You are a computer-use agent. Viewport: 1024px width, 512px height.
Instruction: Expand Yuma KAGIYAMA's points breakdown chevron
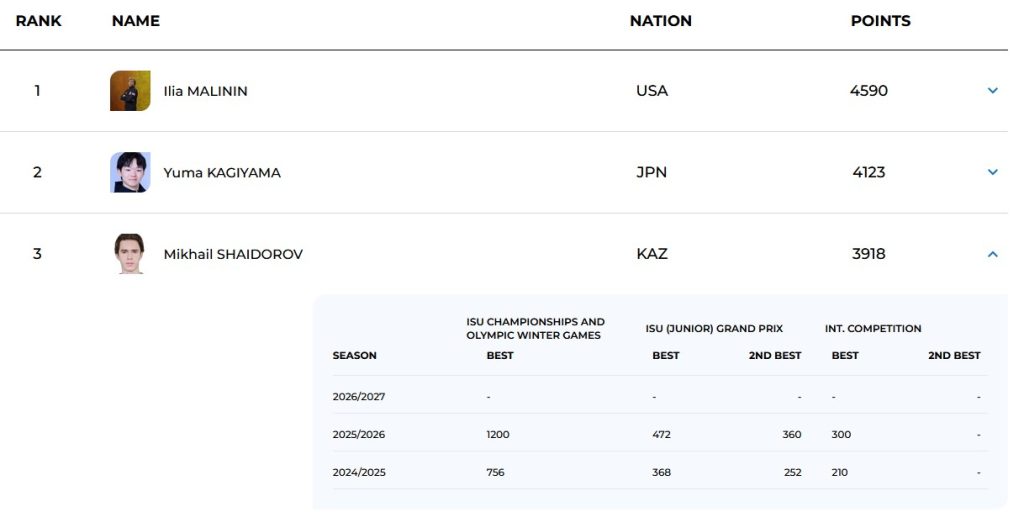[x=993, y=172]
